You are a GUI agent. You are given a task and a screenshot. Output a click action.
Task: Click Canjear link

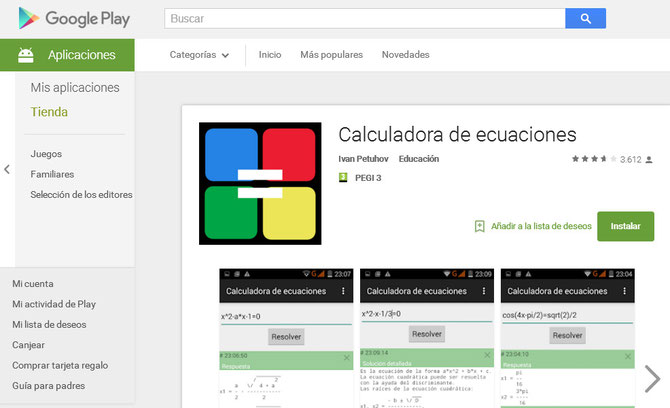[x=28, y=345]
